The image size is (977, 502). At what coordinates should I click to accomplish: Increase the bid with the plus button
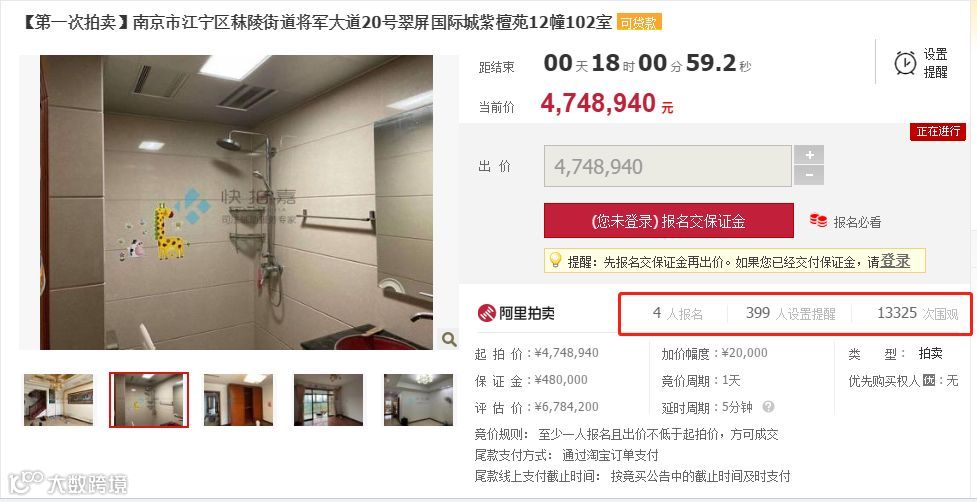(809, 154)
